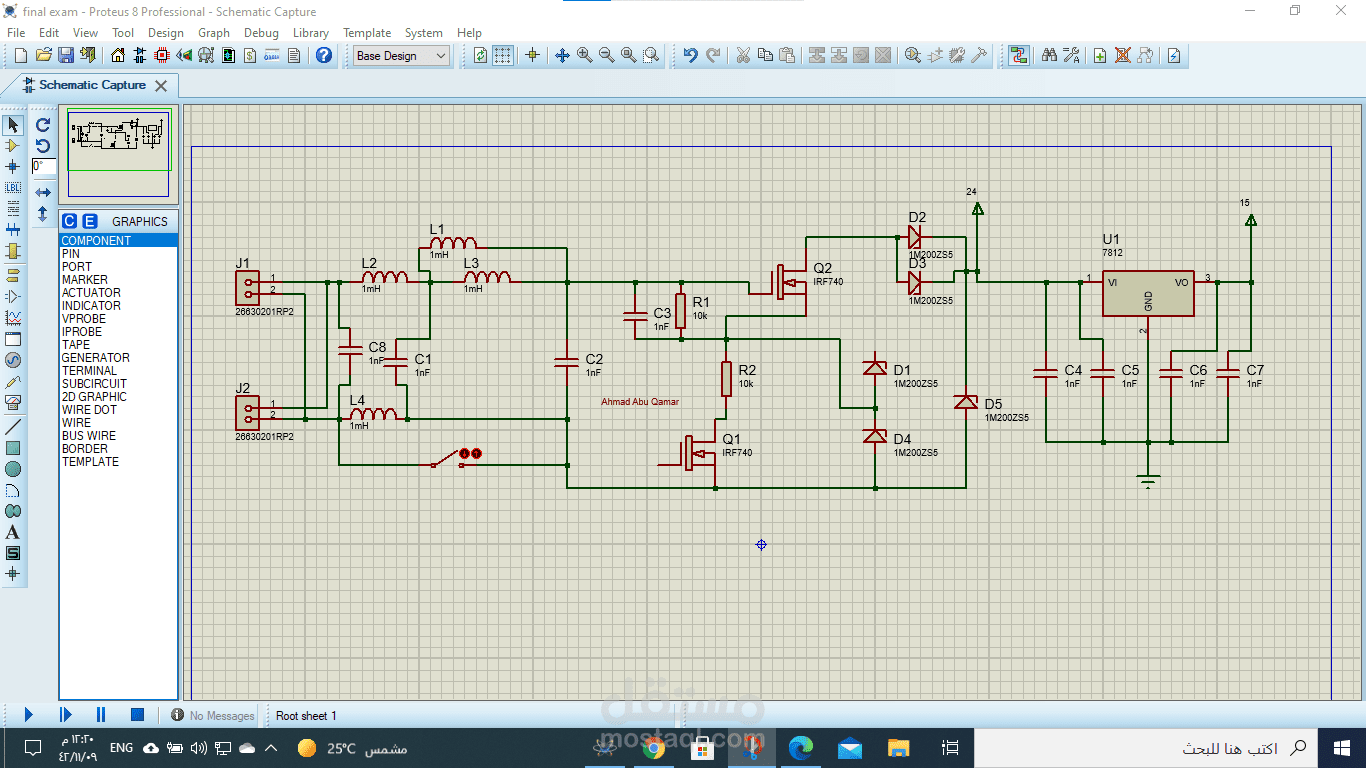
Task: Zoom in on the schematic
Action: 583,56
